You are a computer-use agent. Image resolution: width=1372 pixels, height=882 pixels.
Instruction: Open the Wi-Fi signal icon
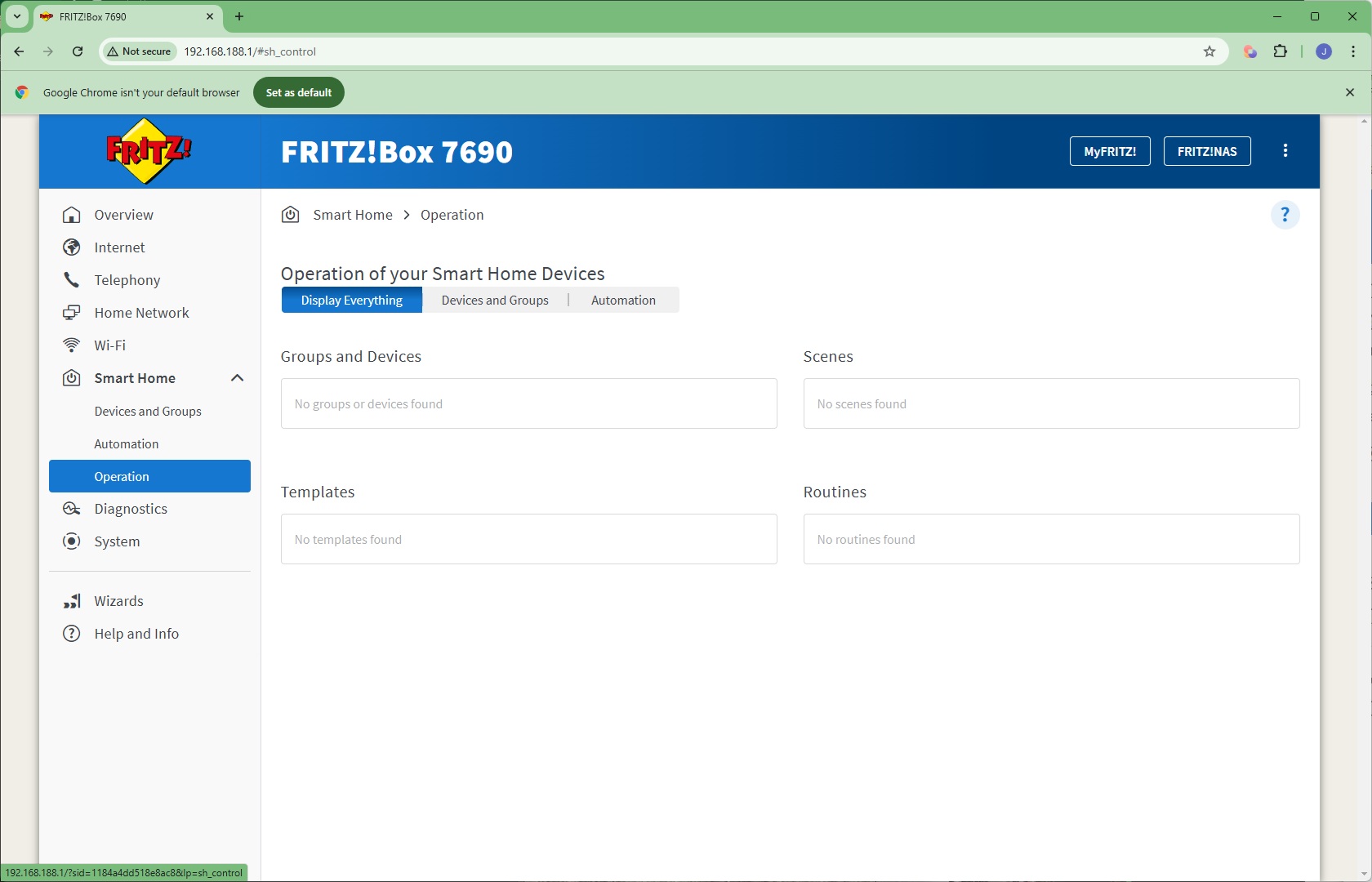tap(72, 345)
